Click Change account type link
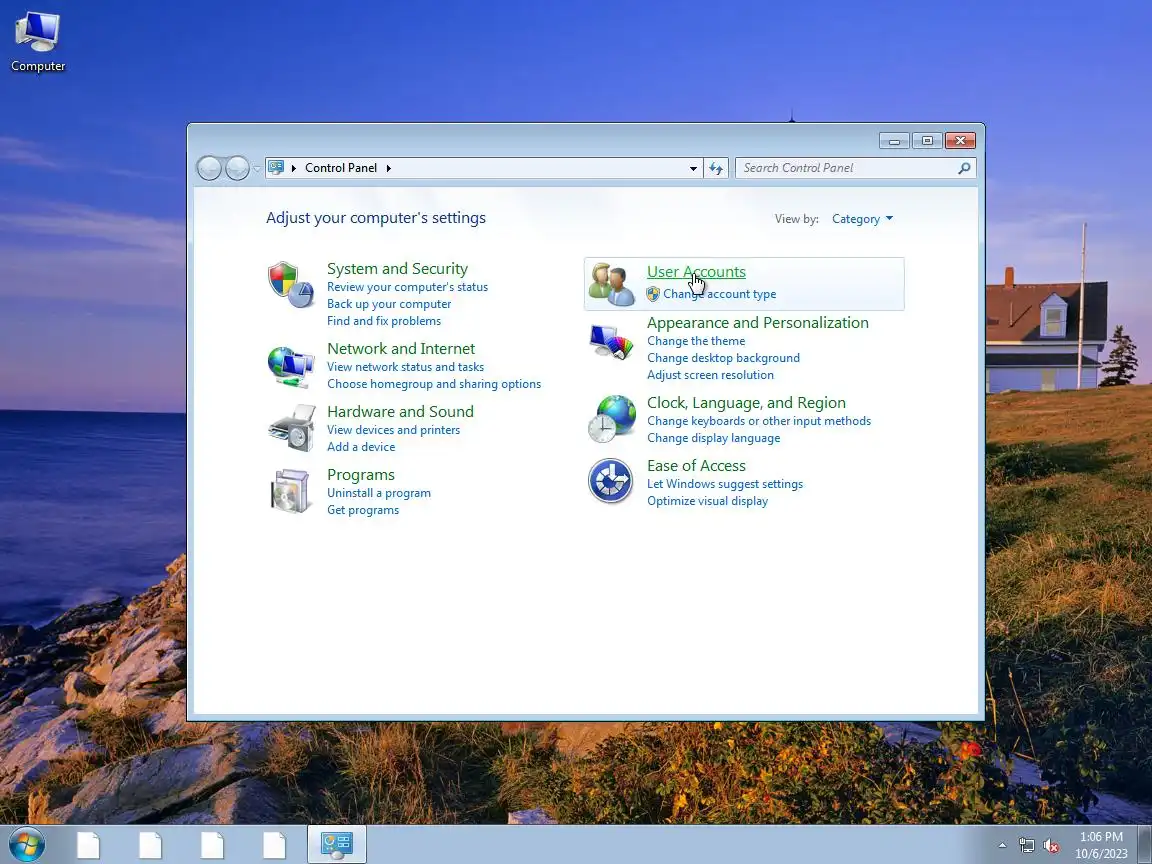 tap(719, 294)
